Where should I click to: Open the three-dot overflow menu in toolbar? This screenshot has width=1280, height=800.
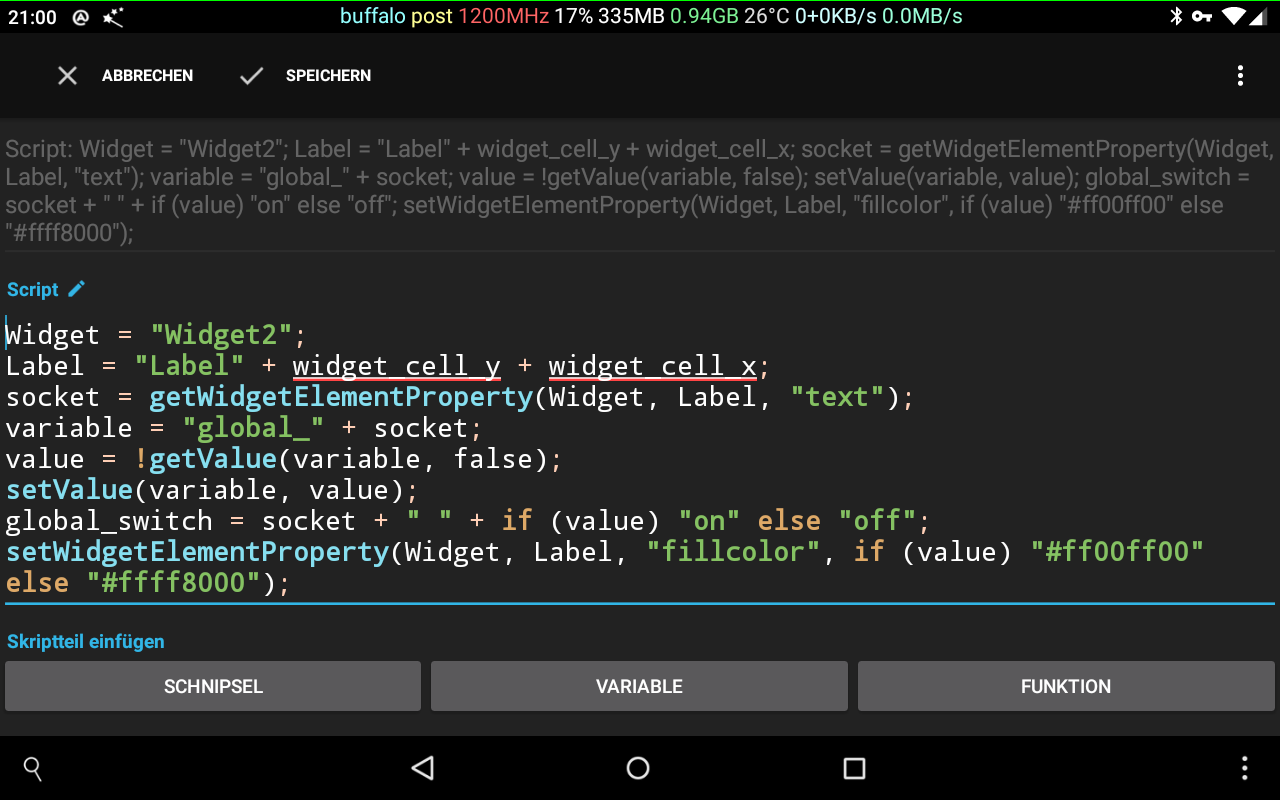click(x=1240, y=76)
